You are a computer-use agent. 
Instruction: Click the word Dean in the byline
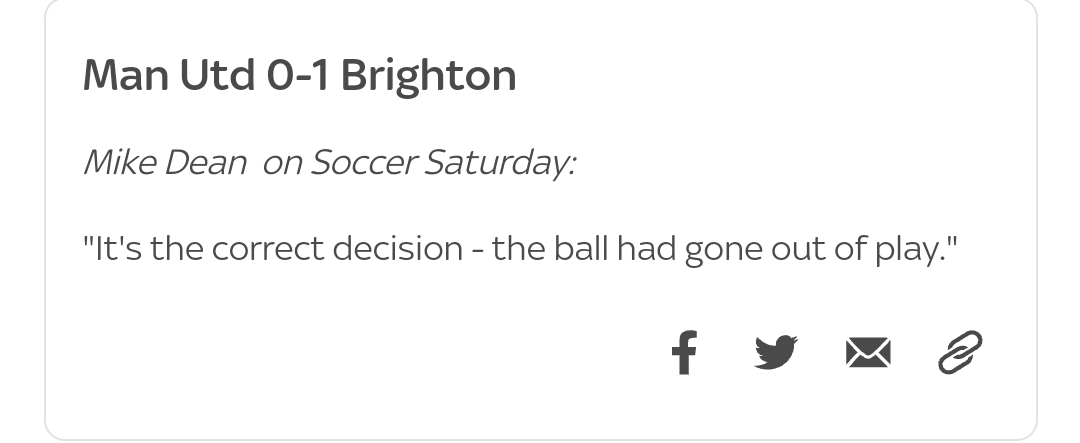pos(205,163)
